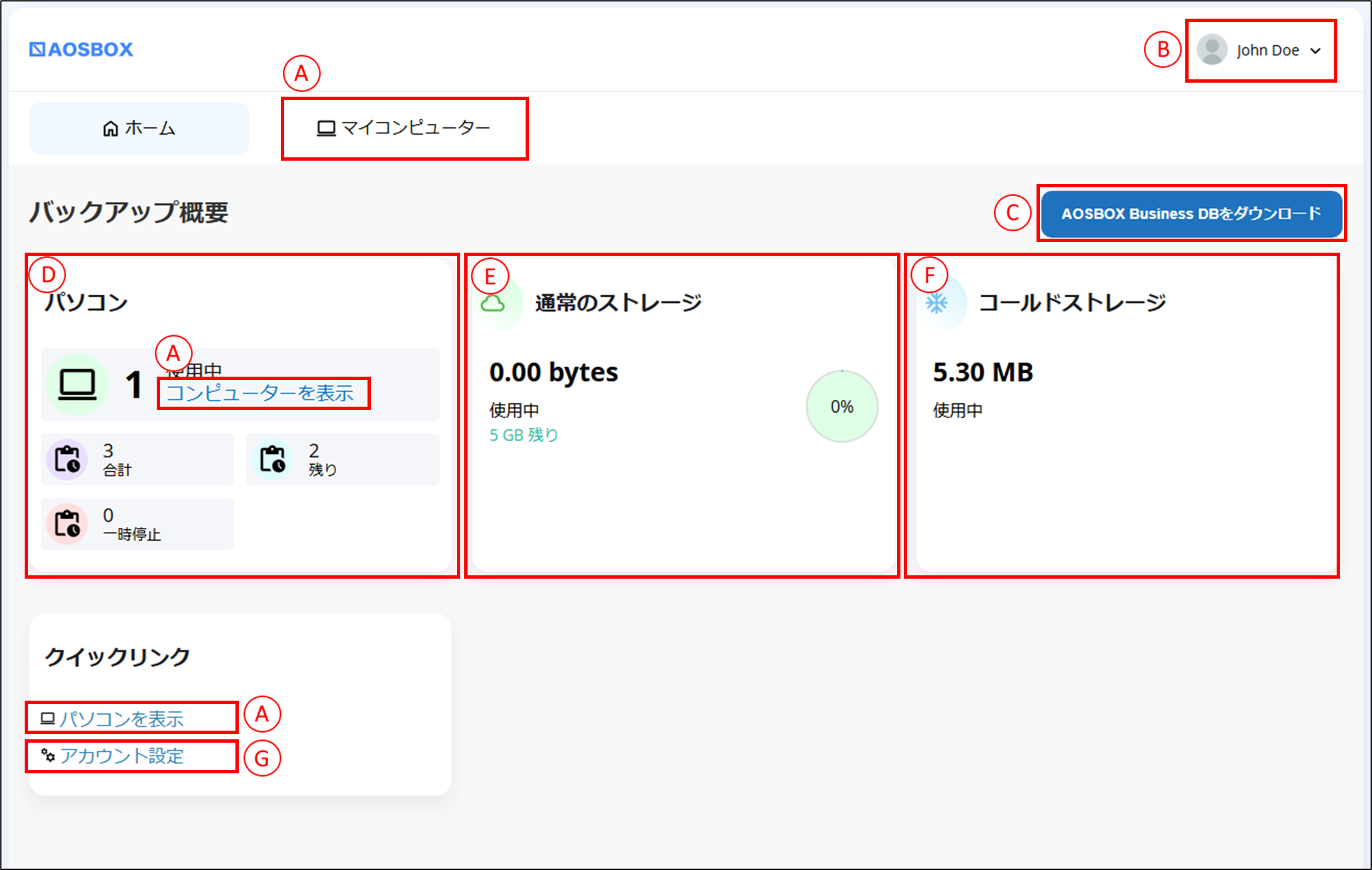The height and width of the screenshot is (870, 1372).
Task: Click the cloud icon of 通常のストレージ
Action: pos(493,304)
